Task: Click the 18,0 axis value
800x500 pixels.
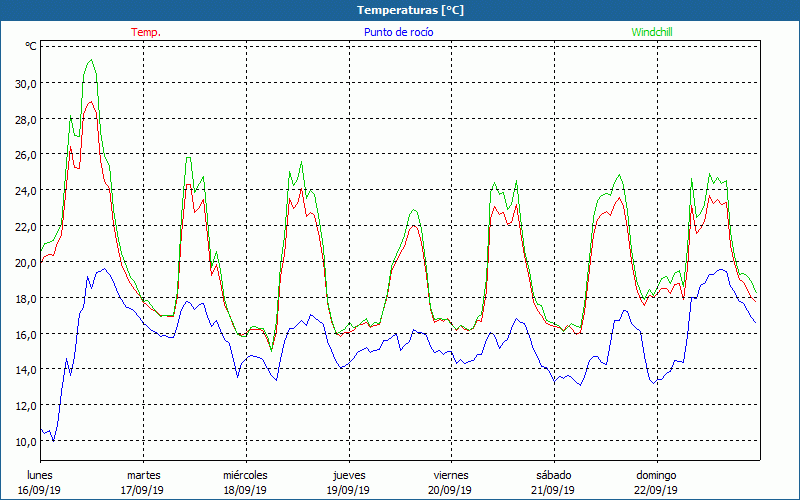Action: tap(26, 298)
